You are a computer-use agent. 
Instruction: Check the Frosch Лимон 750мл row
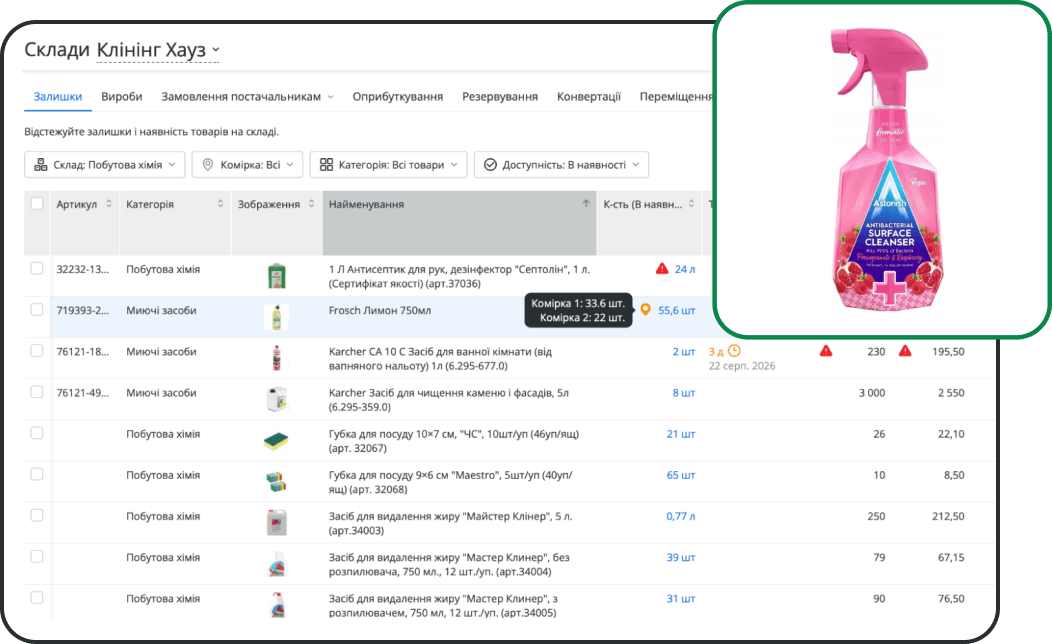[37, 309]
